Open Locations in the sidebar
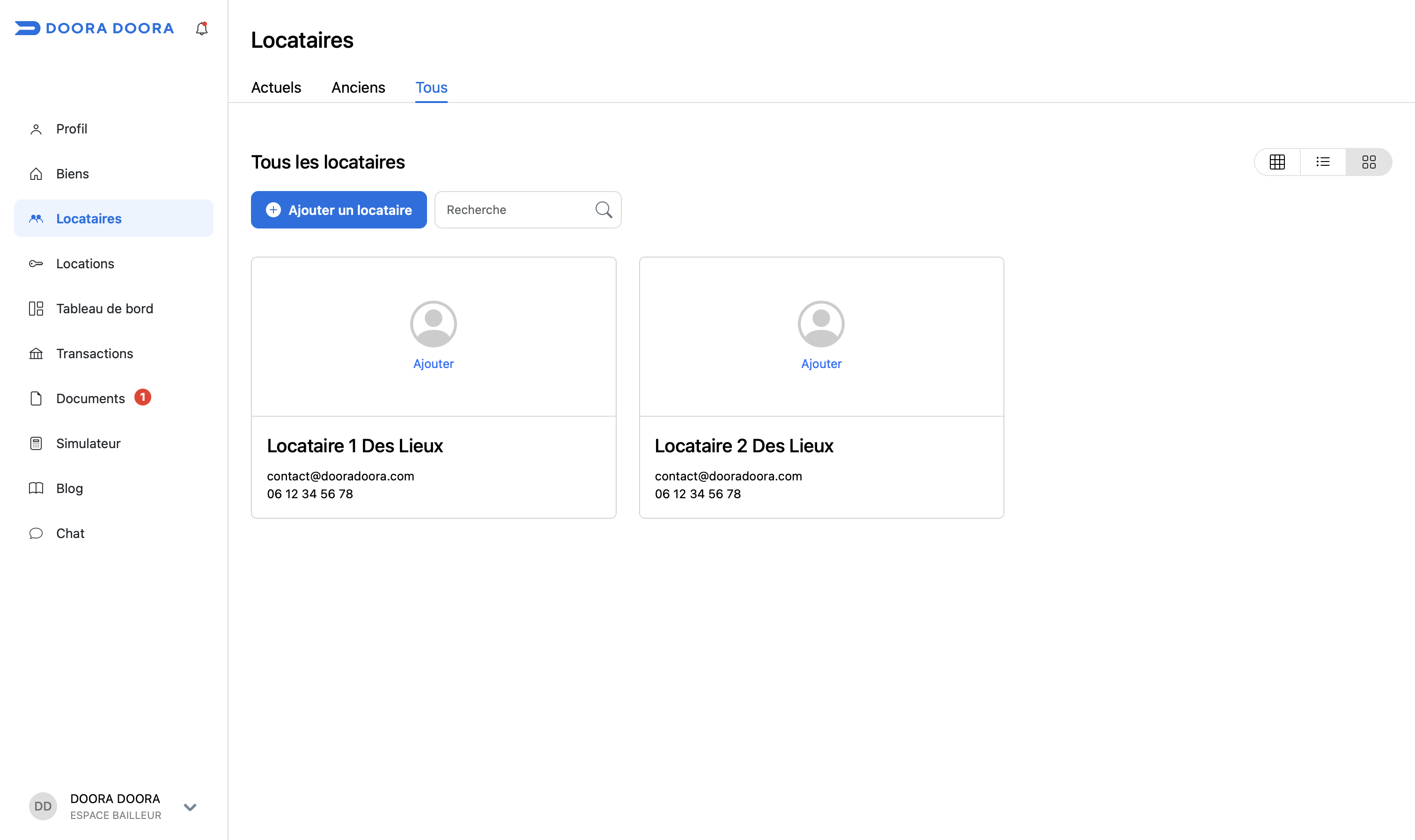Image resolution: width=1415 pixels, height=840 pixels. click(114, 264)
